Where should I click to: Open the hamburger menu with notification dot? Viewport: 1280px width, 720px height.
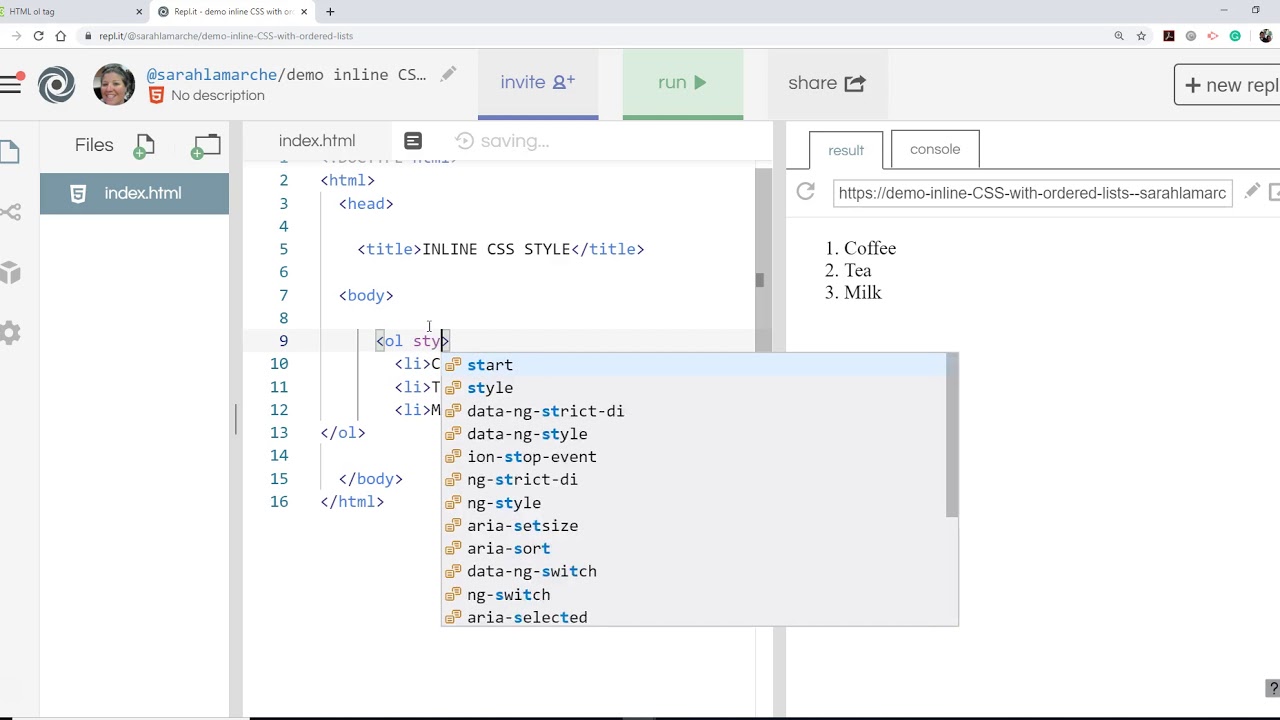[11, 84]
